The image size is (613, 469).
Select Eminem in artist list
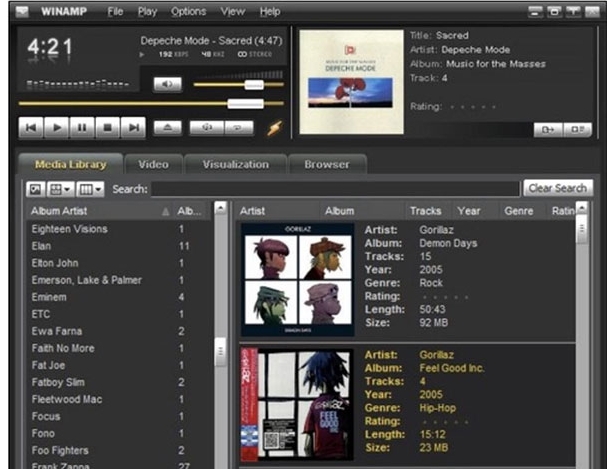(x=119, y=297)
